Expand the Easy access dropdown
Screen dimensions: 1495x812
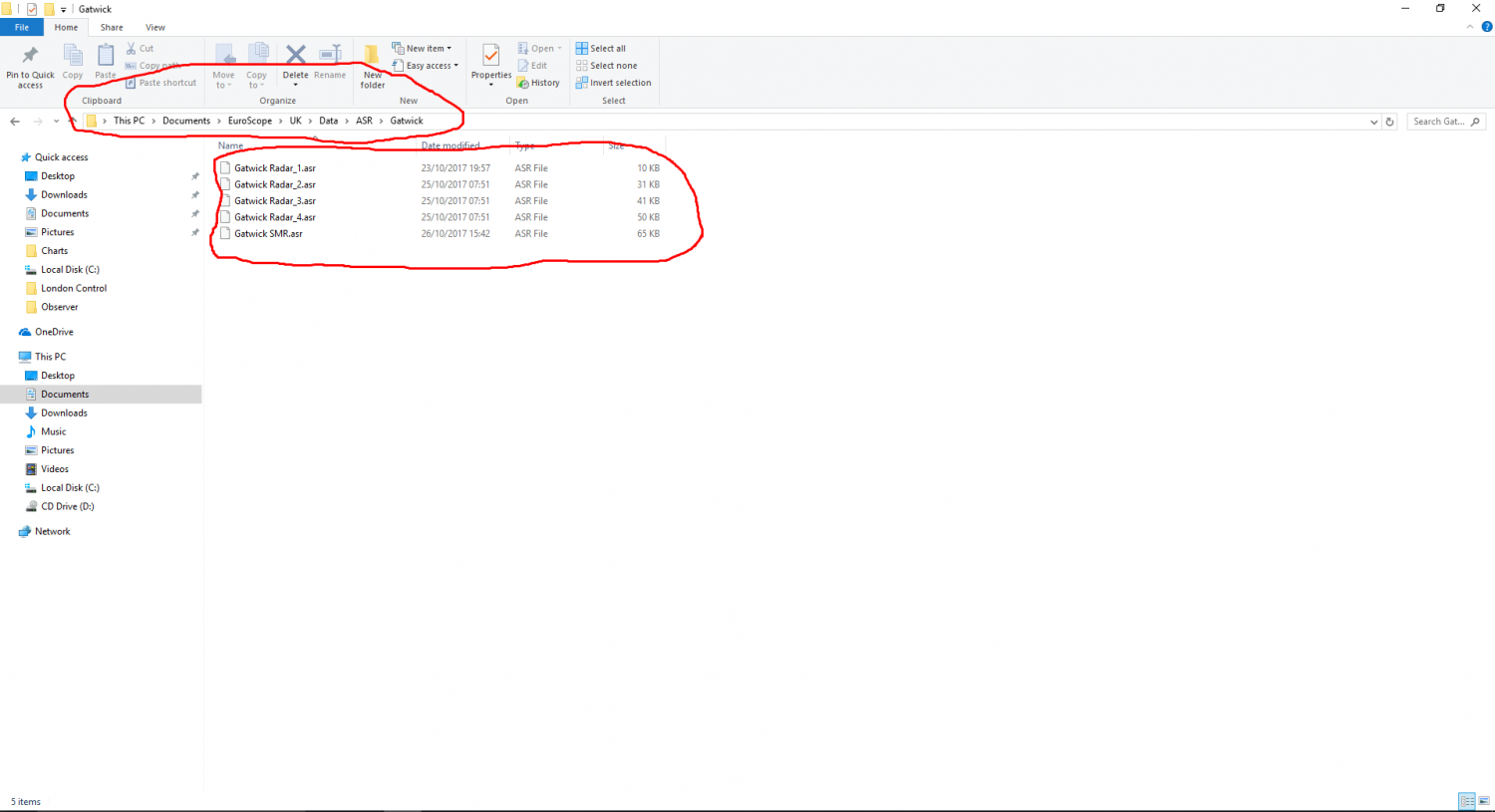(x=426, y=66)
